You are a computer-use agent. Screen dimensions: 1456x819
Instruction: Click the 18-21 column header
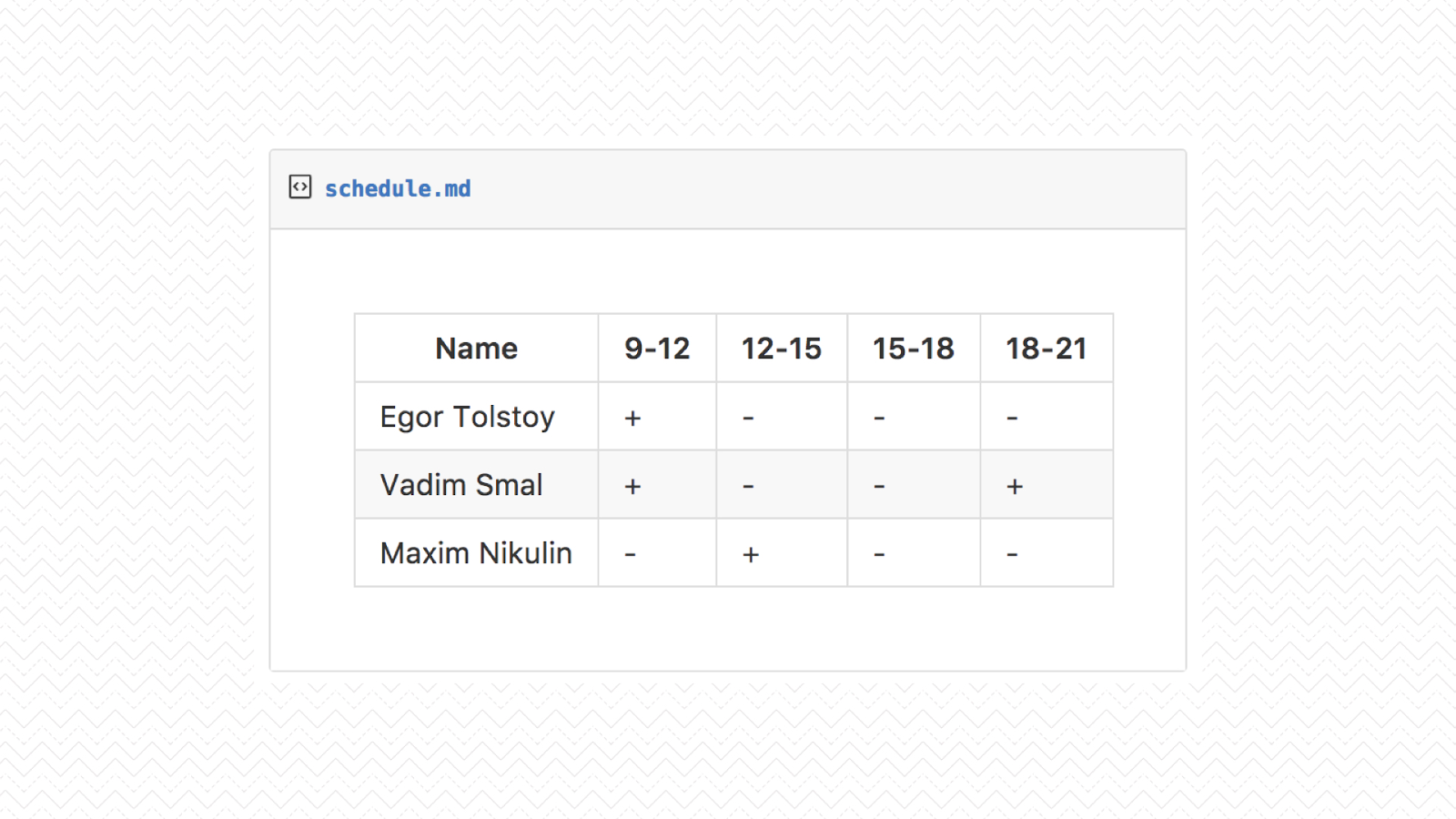click(1046, 349)
